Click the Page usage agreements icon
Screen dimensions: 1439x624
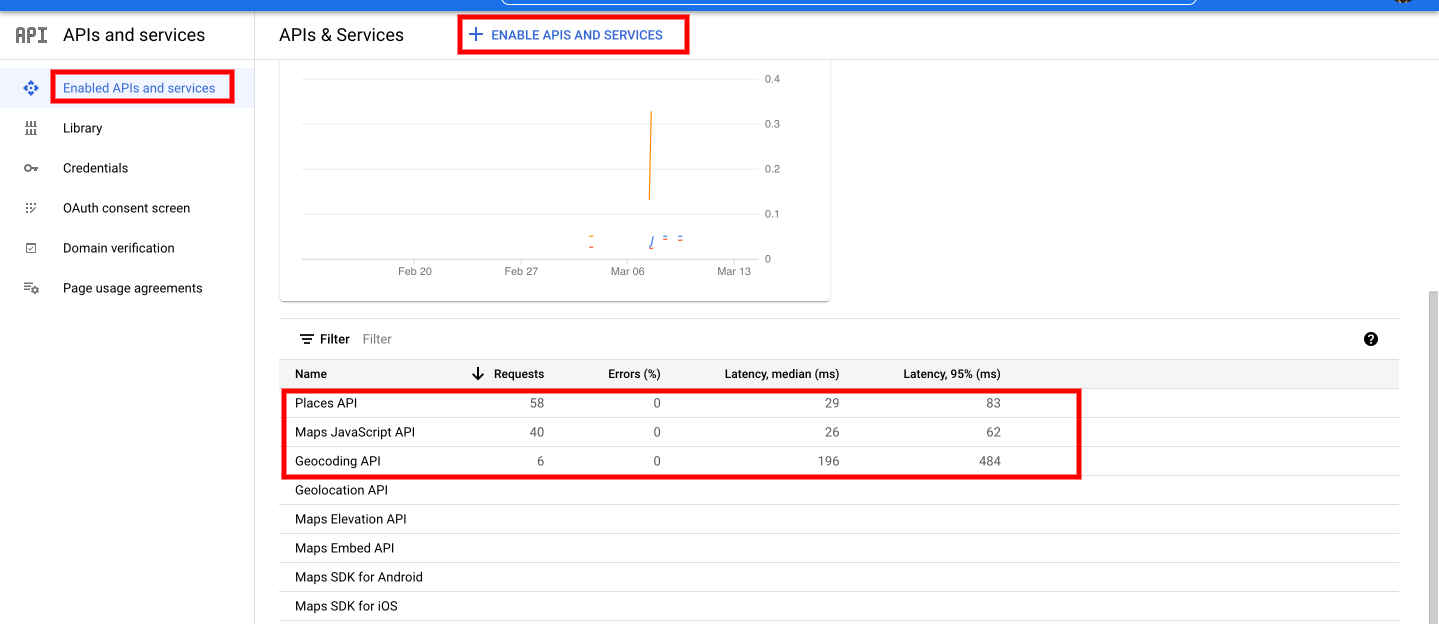[x=31, y=288]
